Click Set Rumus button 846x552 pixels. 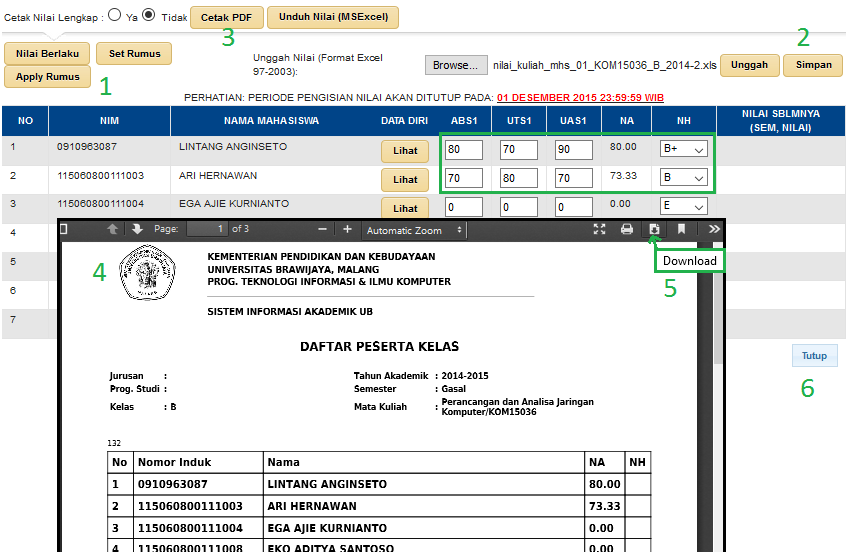point(134,53)
